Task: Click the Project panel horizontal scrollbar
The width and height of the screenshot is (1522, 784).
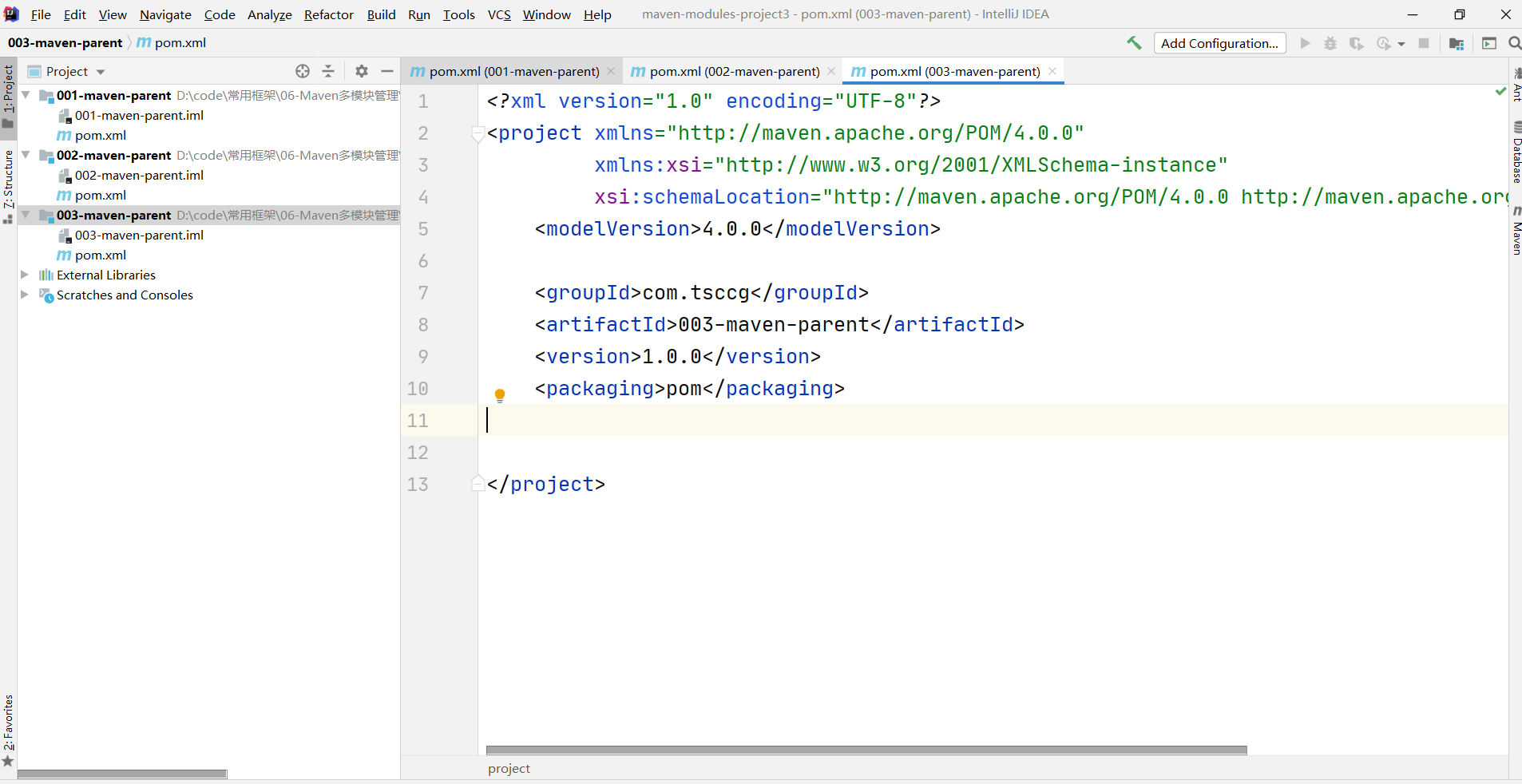Action: click(122, 774)
